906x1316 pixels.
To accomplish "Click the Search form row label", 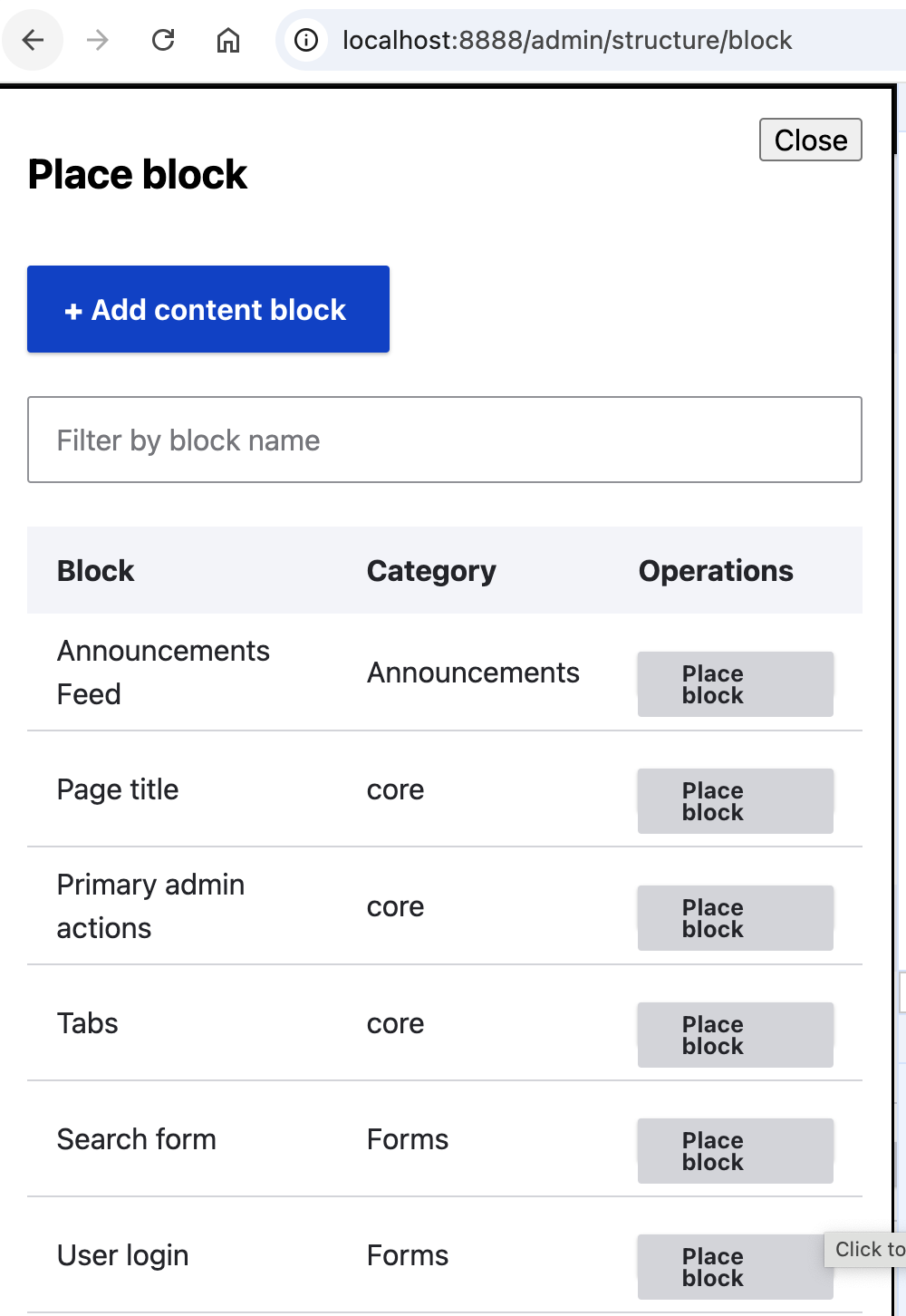I will point(137,1139).
